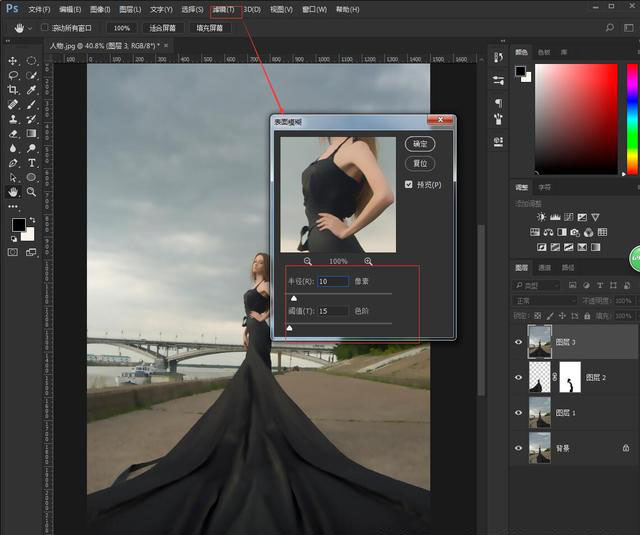The height and width of the screenshot is (535, 640).
Task: Open 图像(I) menu
Action: coord(100,9)
